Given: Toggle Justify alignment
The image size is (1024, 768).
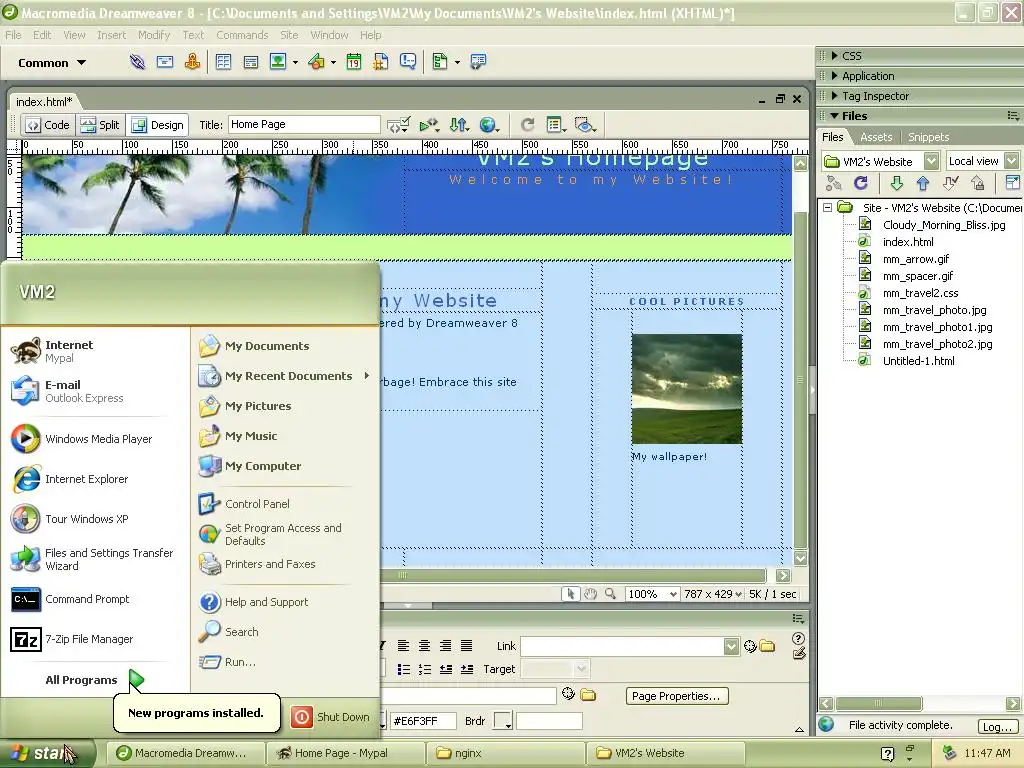Looking at the screenshot, I should coord(466,646).
